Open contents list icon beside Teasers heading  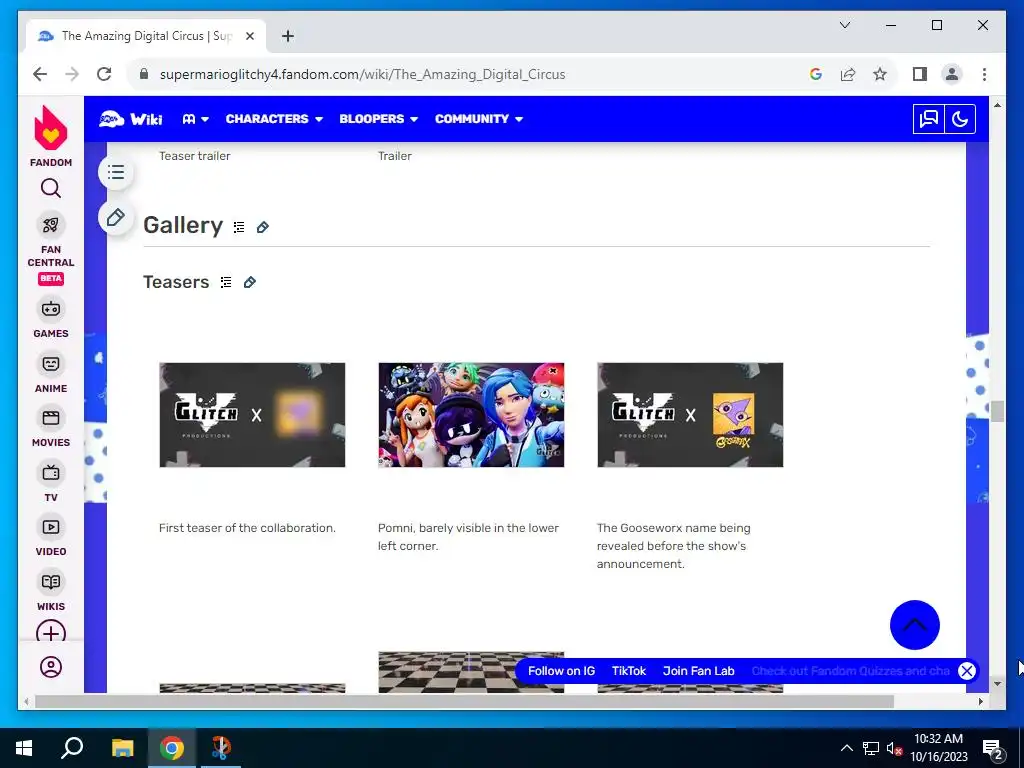(x=226, y=282)
